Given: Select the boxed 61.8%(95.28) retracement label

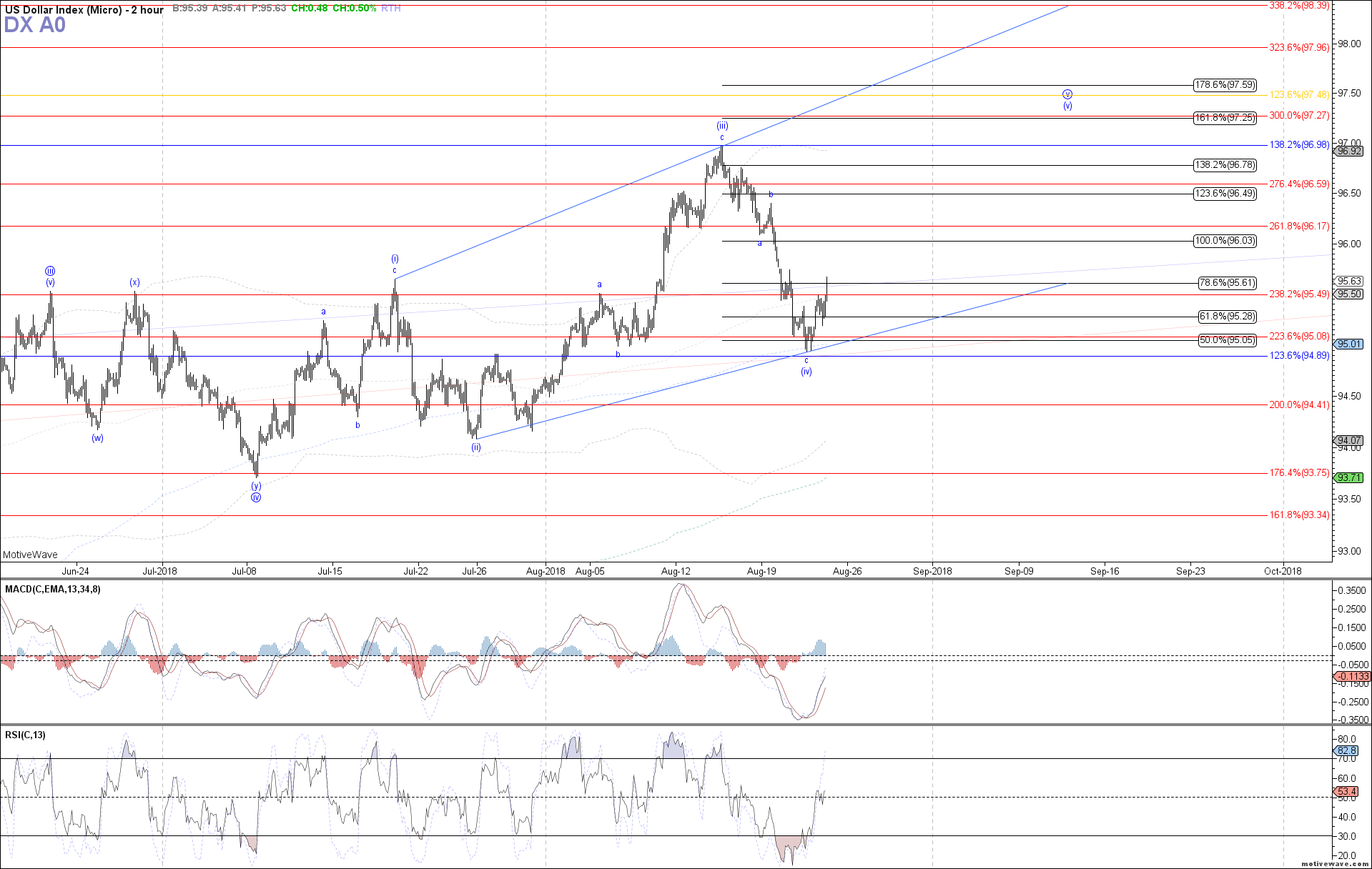Looking at the screenshot, I should click(1227, 317).
